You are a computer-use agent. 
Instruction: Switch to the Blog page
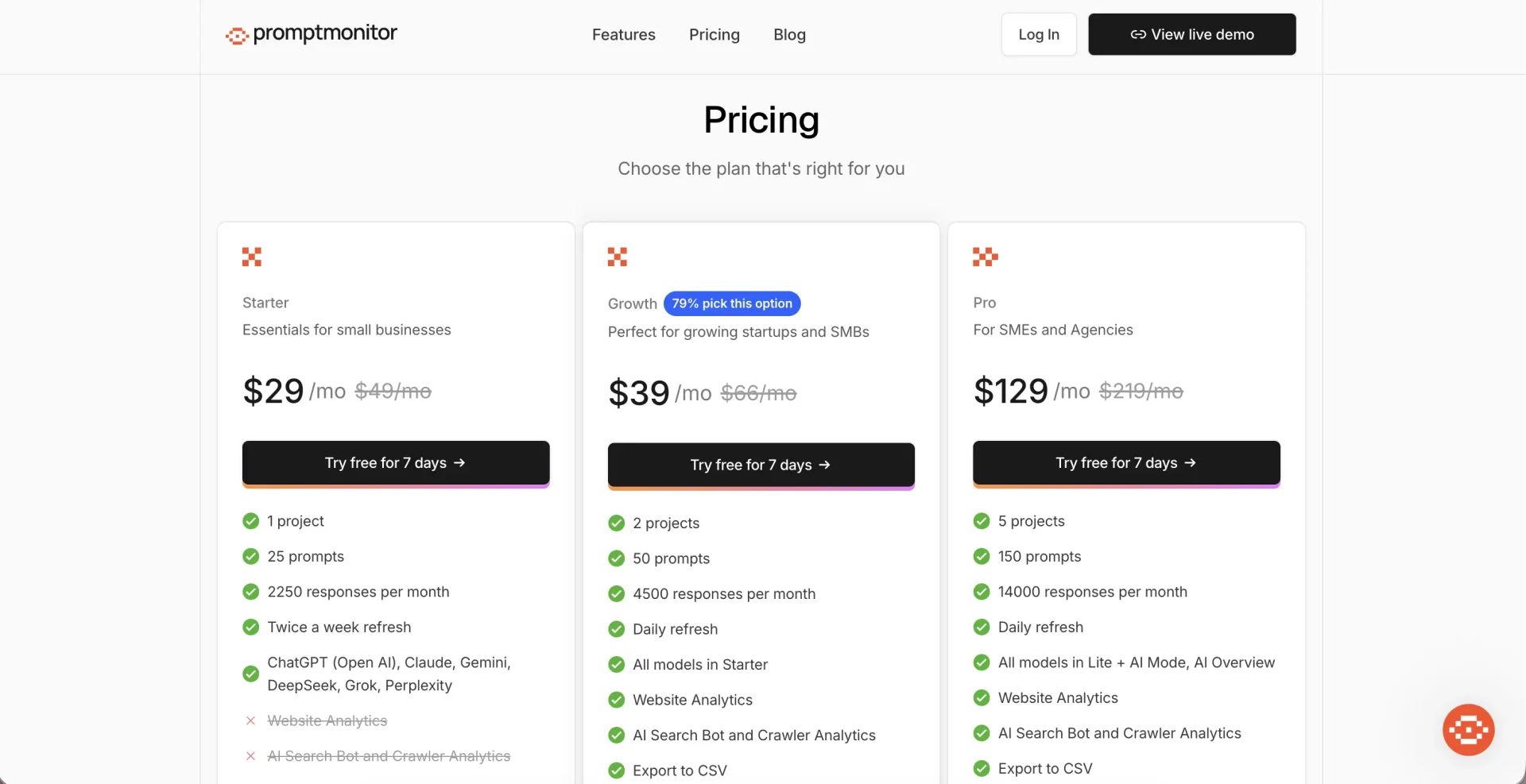tap(789, 34)
